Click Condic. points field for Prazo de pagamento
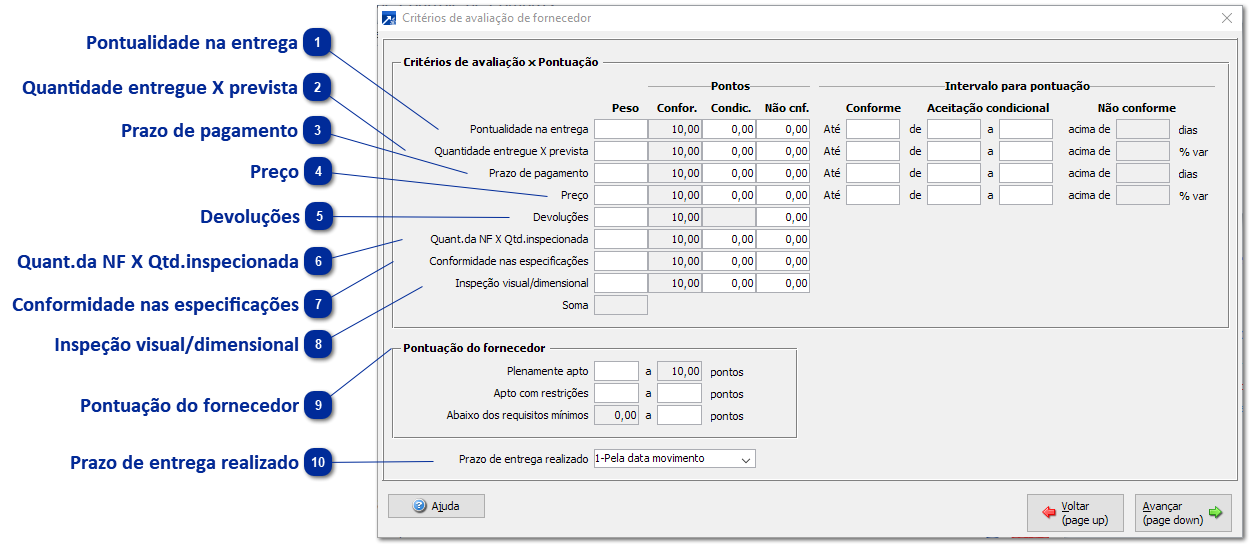The width and height of the screenshot is (1256, 549). point(729,173)
